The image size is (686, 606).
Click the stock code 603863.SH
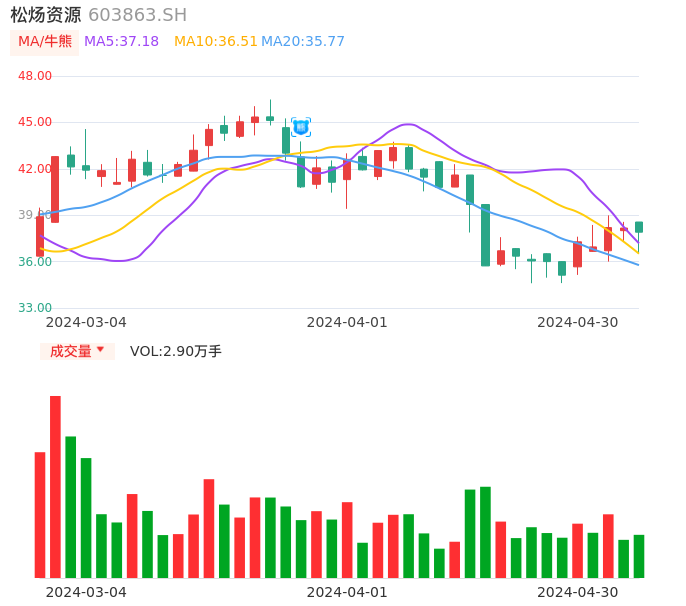click(x=137, y=15)
